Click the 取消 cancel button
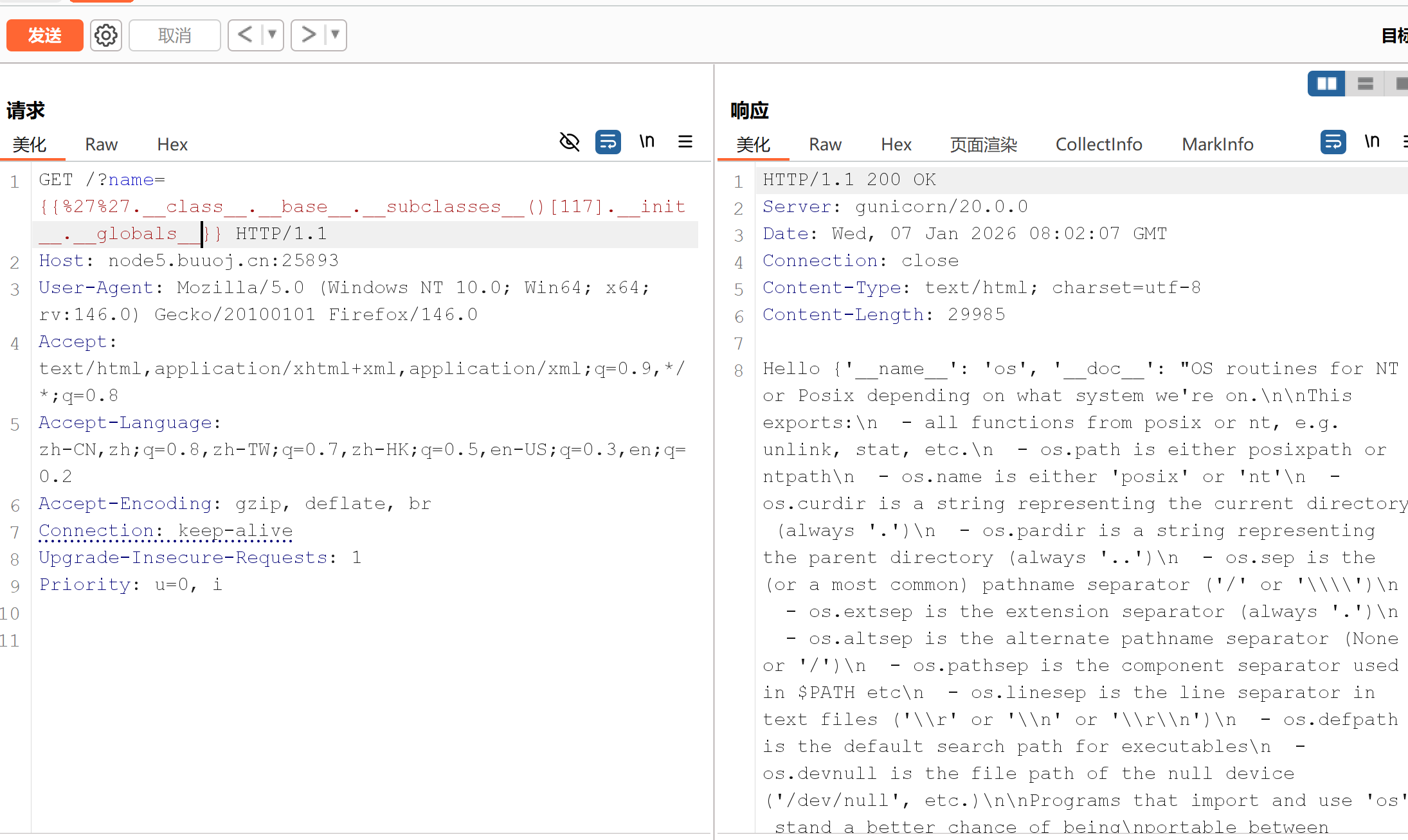The image size is (1408, 840). tap(174, 35)
